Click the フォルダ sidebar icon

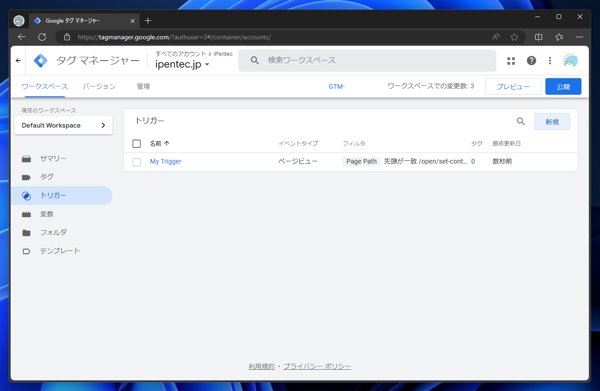click(26, 233)
